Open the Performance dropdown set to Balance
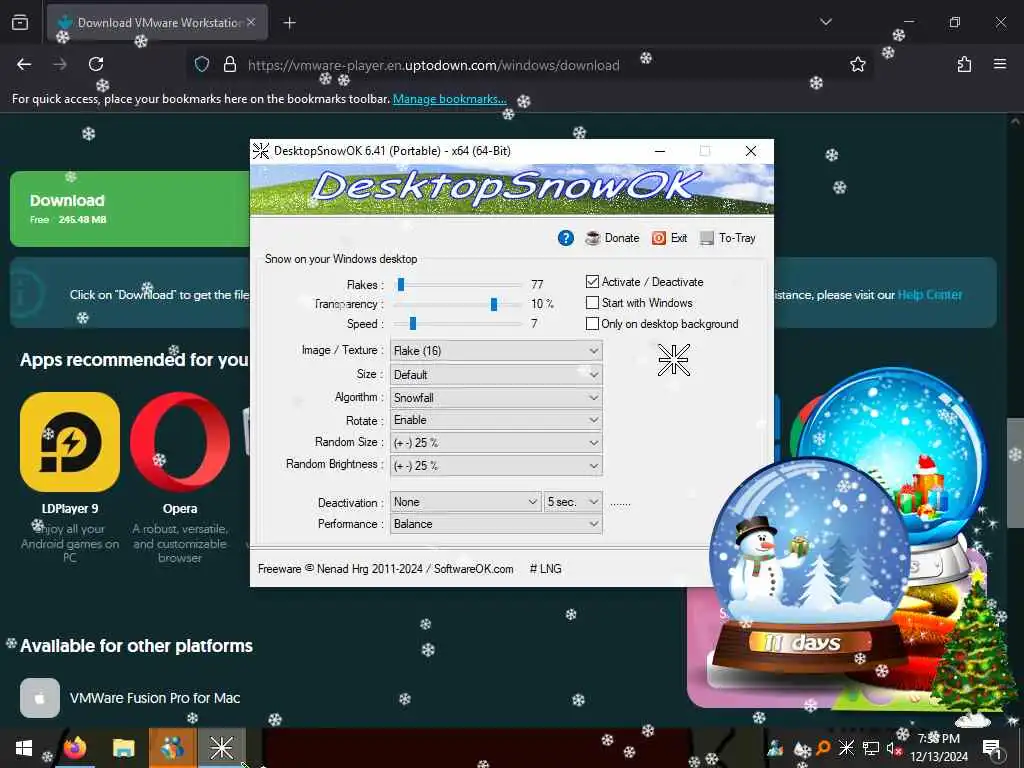The image size is (1024, 768). point(496,524)
